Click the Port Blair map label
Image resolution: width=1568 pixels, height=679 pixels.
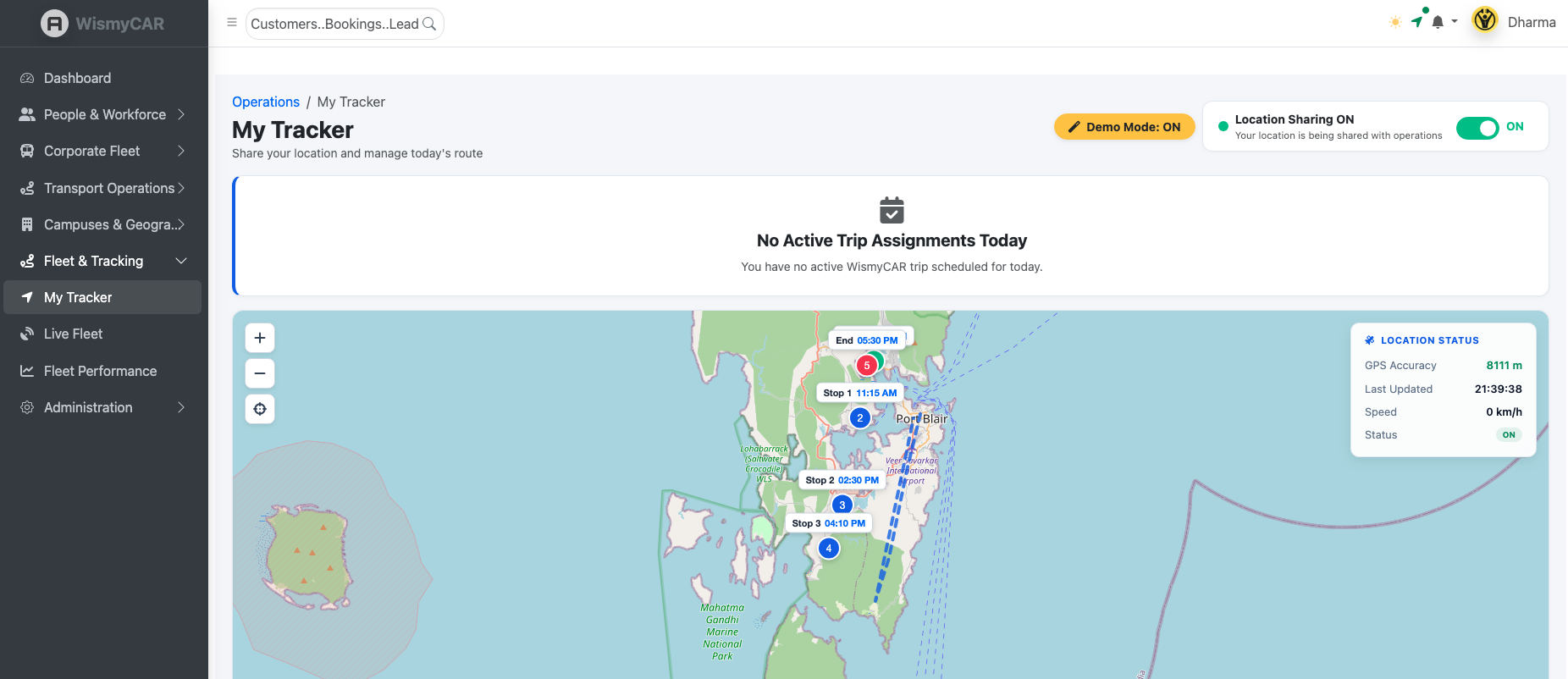pos(922,419)
